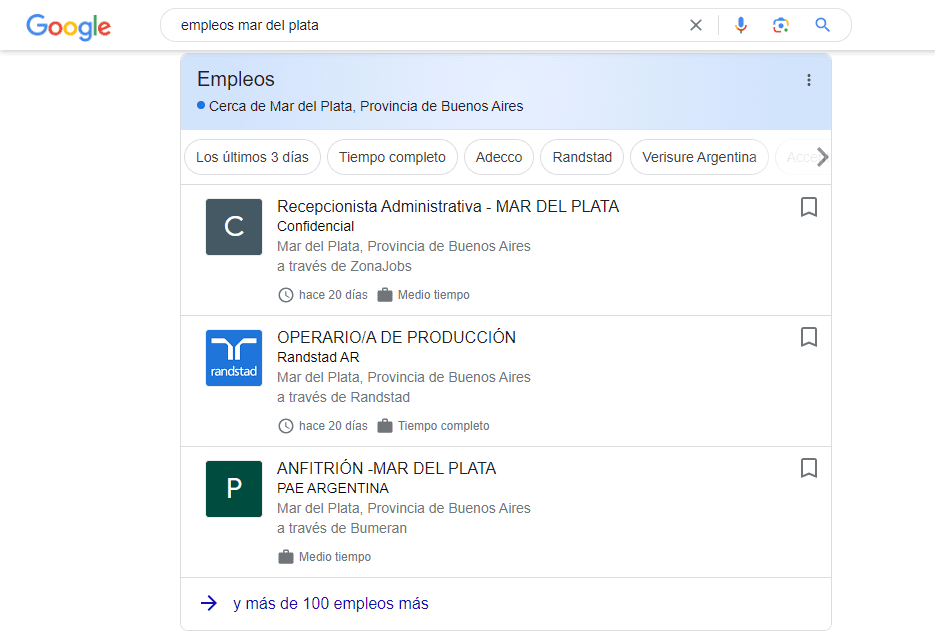The image size is (935, 633).
Task: Open the Confidencial 'C' company logo
Action: click(234, 227)
